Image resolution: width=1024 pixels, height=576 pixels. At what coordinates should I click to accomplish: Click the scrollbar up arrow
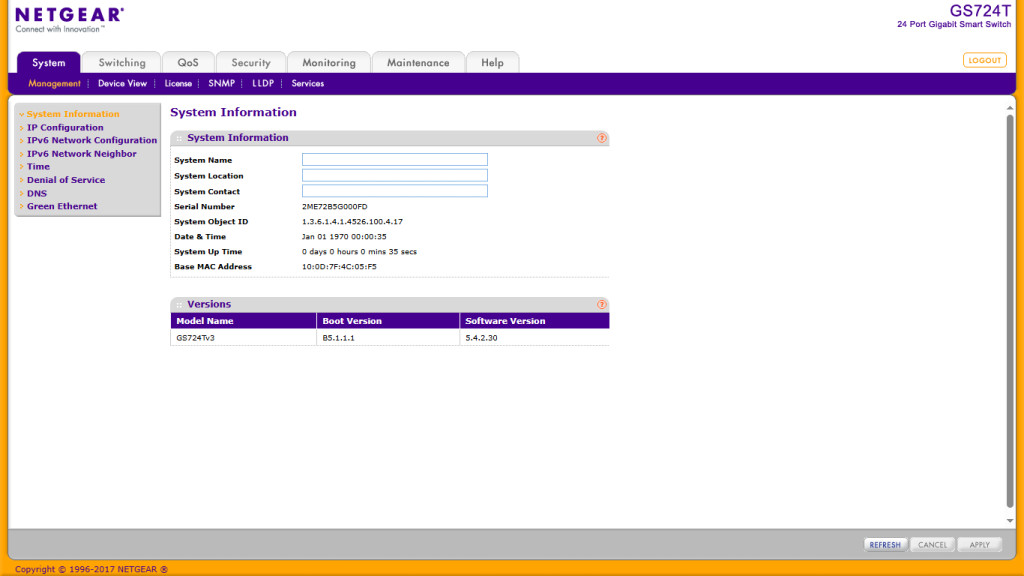click(1009, 104)
